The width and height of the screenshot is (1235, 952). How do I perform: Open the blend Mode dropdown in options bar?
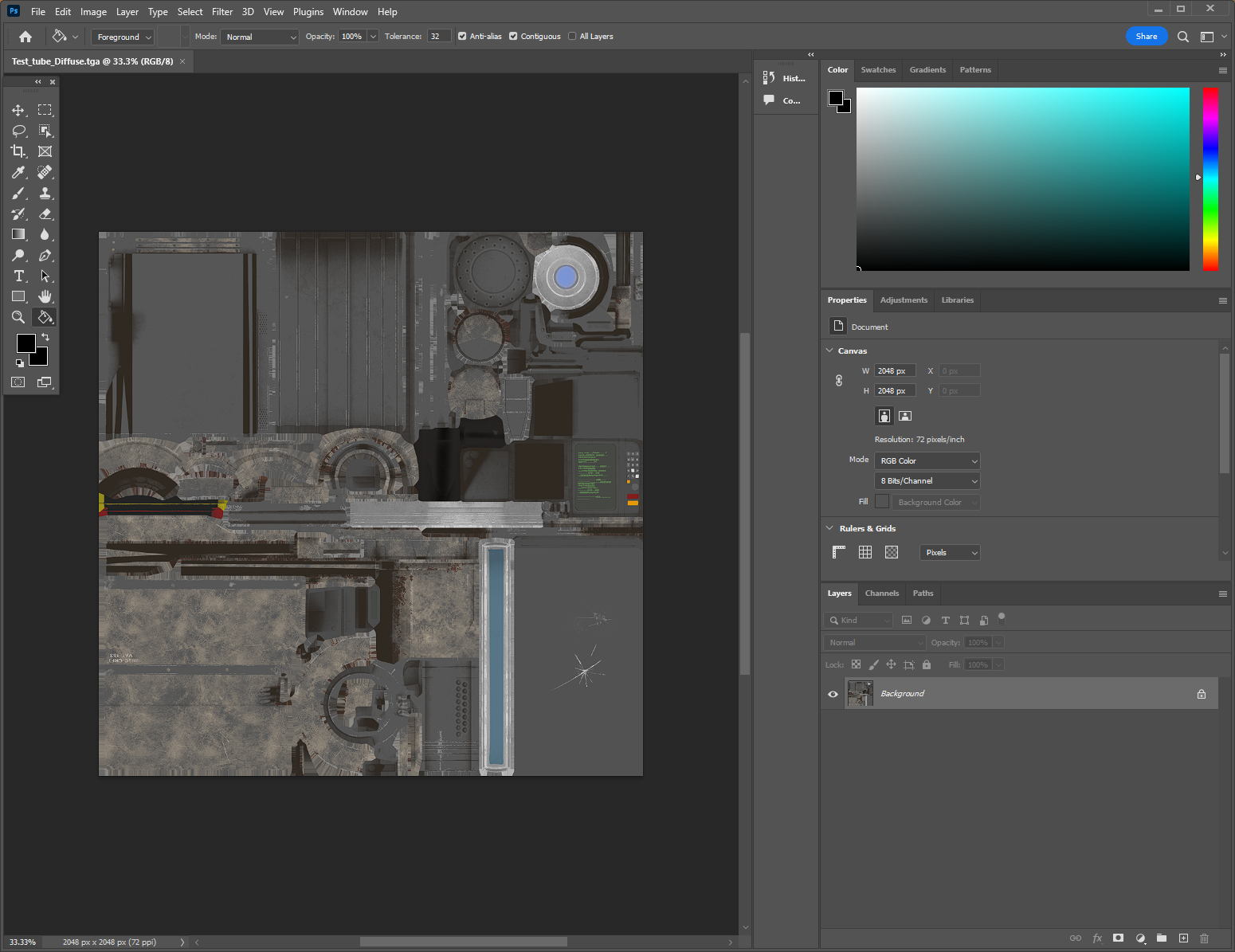click(259, 36)
